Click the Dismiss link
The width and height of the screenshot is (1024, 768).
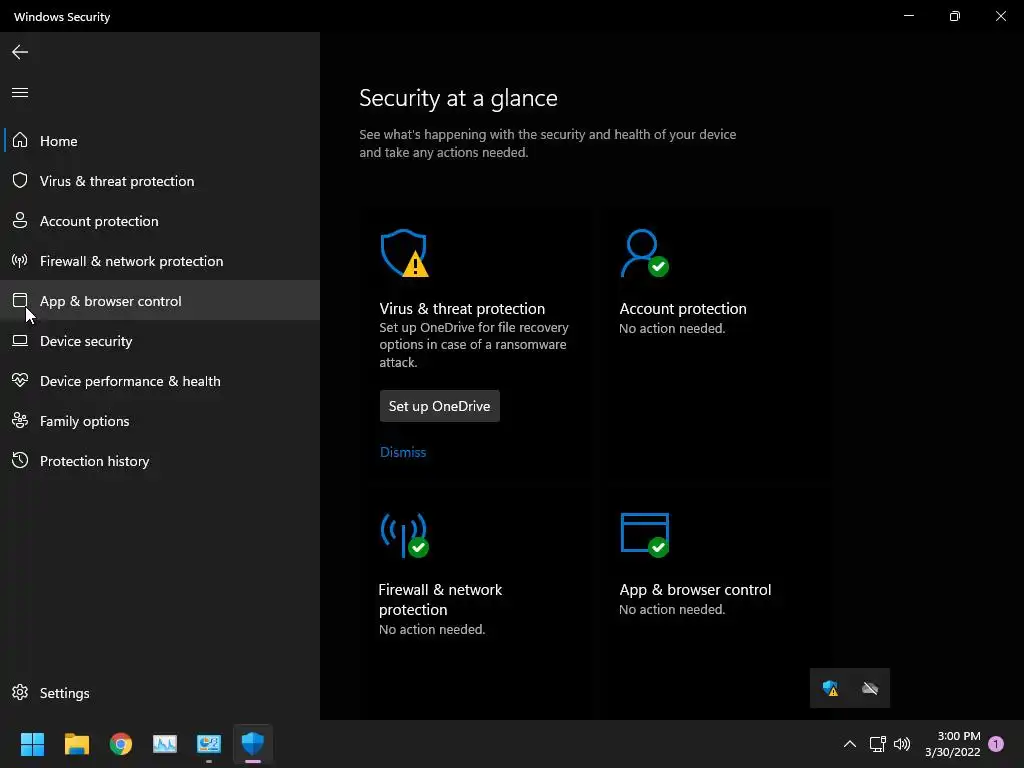[x=403, y=452]
